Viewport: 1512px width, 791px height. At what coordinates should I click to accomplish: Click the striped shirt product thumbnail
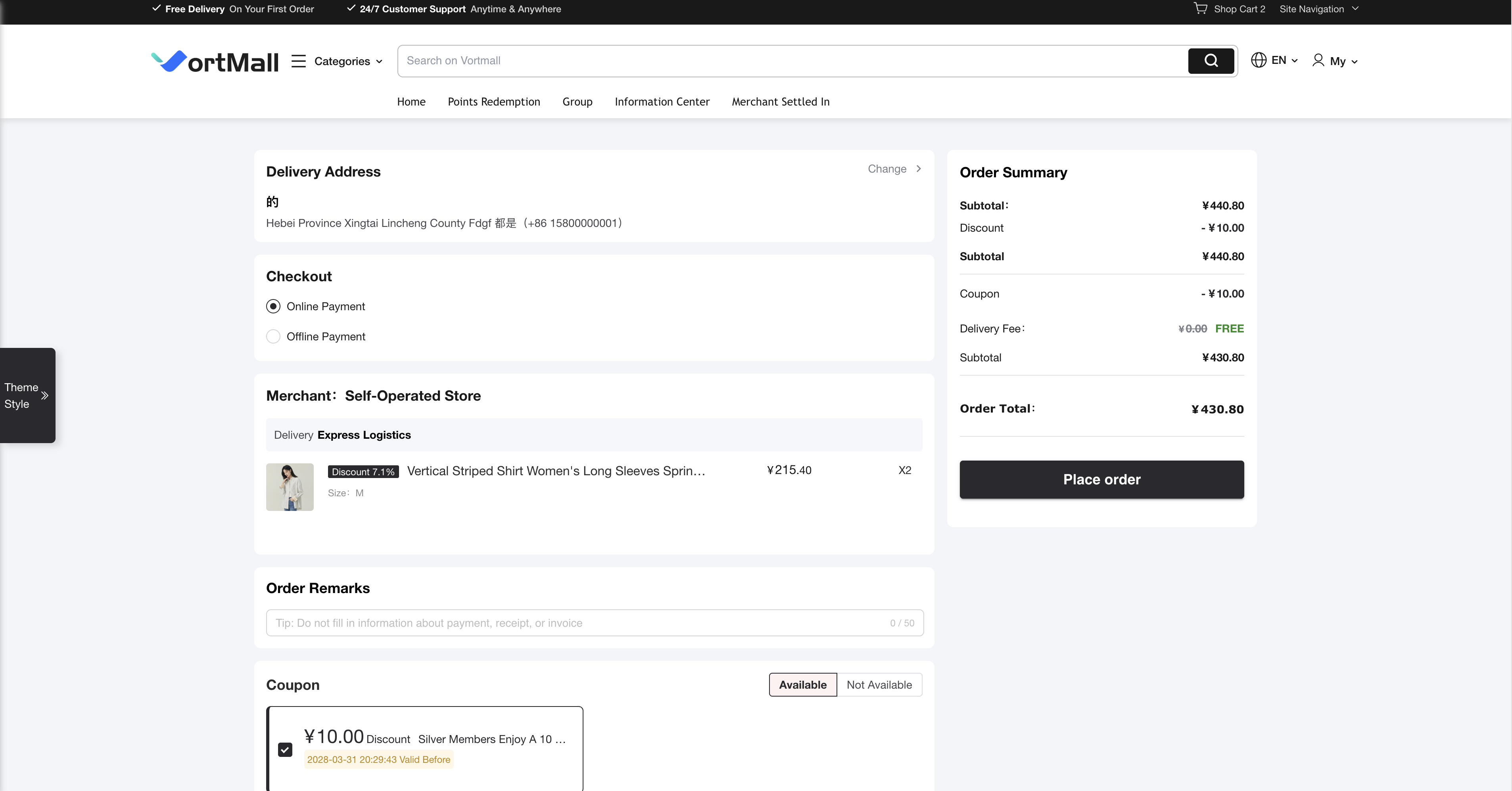click(x=290, y=487)
